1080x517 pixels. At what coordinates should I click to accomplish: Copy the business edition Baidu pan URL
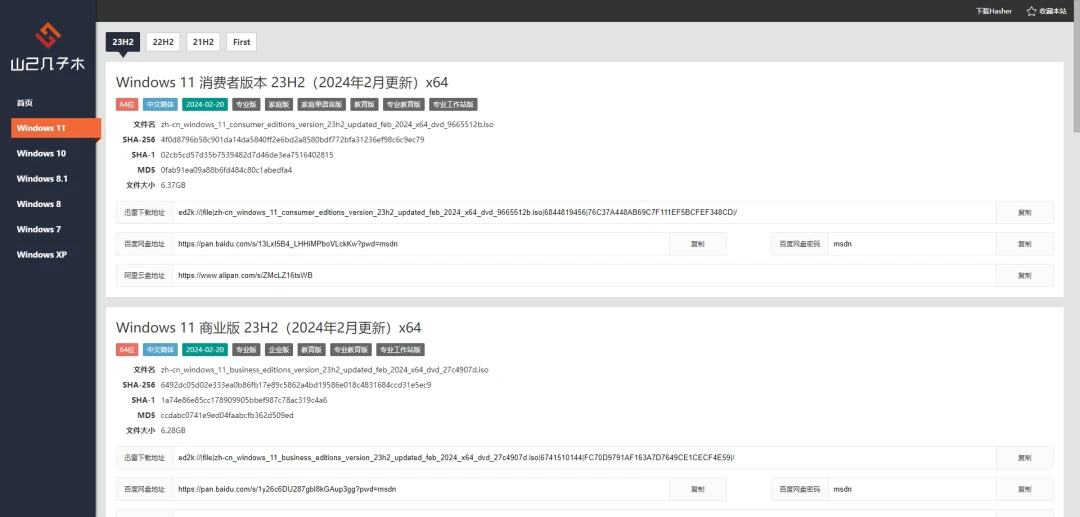point(697,489)
